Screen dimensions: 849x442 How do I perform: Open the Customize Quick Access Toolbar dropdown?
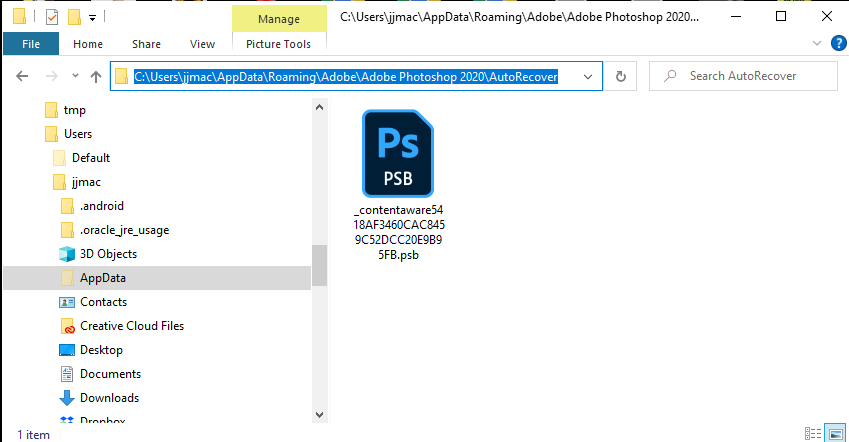point(92,17)
